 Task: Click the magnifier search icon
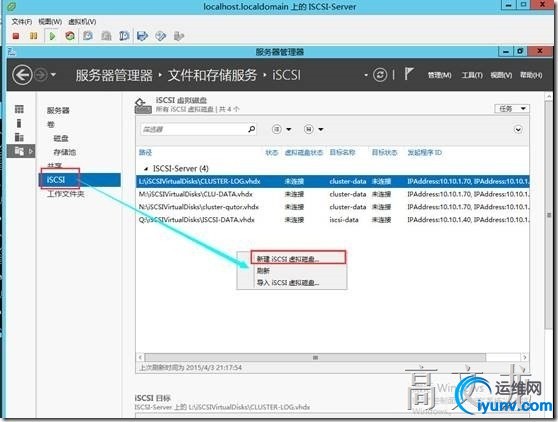click(252, 129)
